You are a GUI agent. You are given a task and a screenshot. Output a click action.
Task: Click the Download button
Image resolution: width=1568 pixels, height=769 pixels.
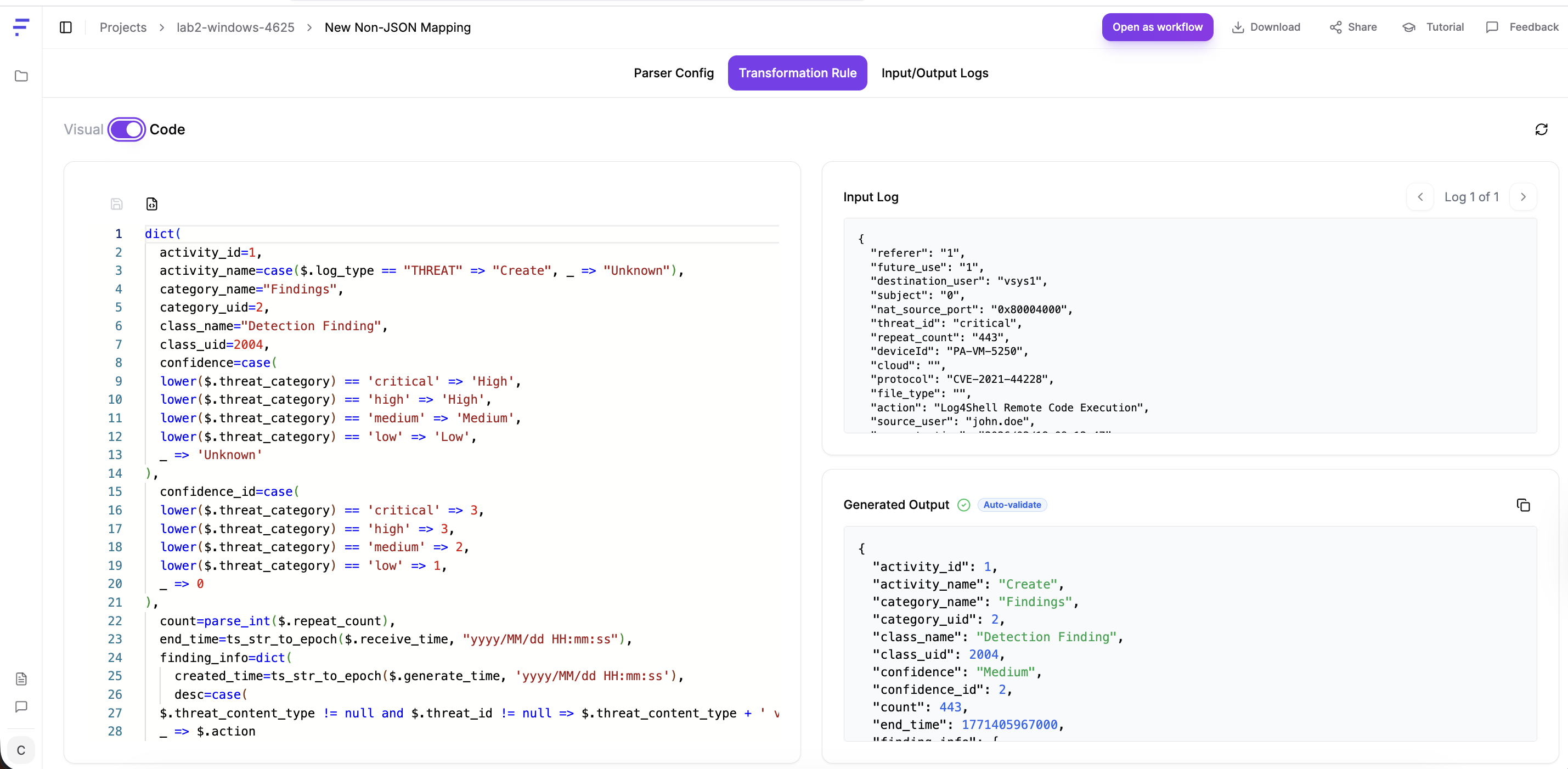click(x=1266, y=27)
